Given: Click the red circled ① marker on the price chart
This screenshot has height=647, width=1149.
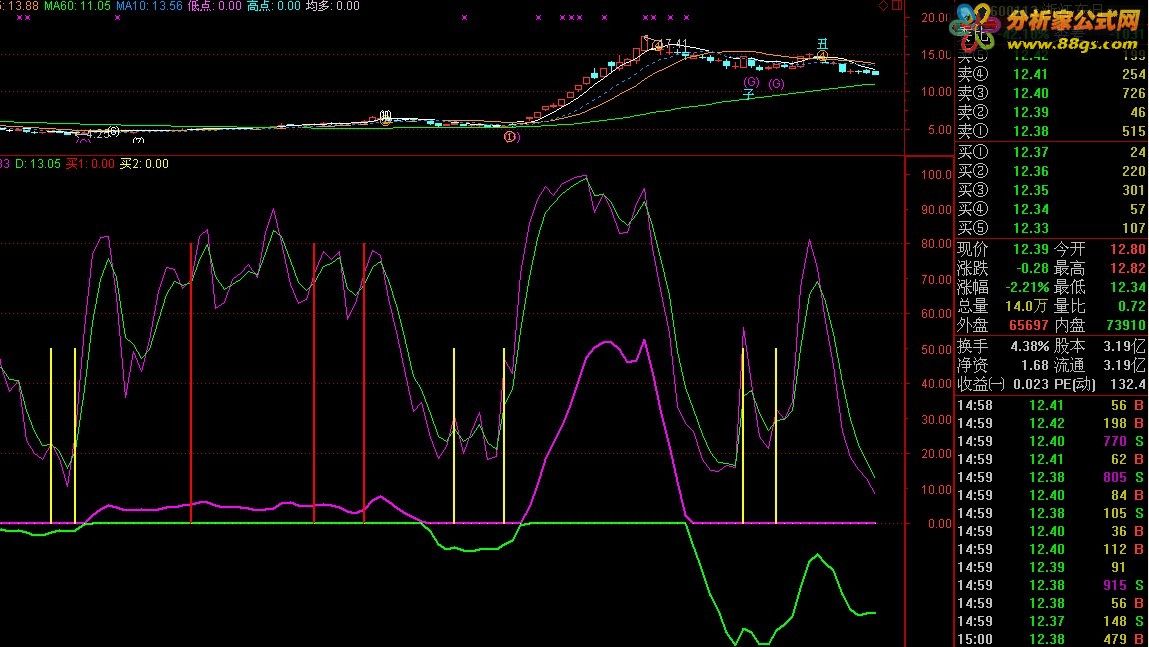Looking at the screenshot, I should [511, 137].
